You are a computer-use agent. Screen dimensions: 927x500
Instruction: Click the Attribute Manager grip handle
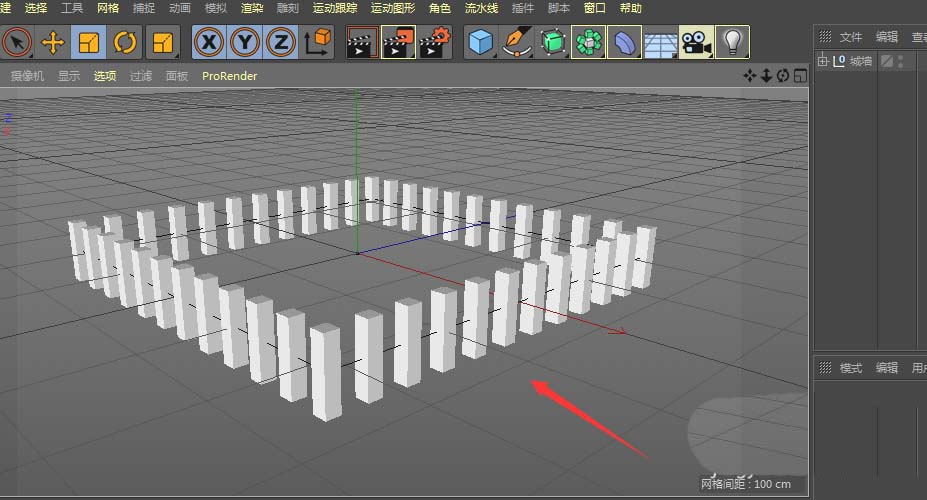tap(825, 368)
